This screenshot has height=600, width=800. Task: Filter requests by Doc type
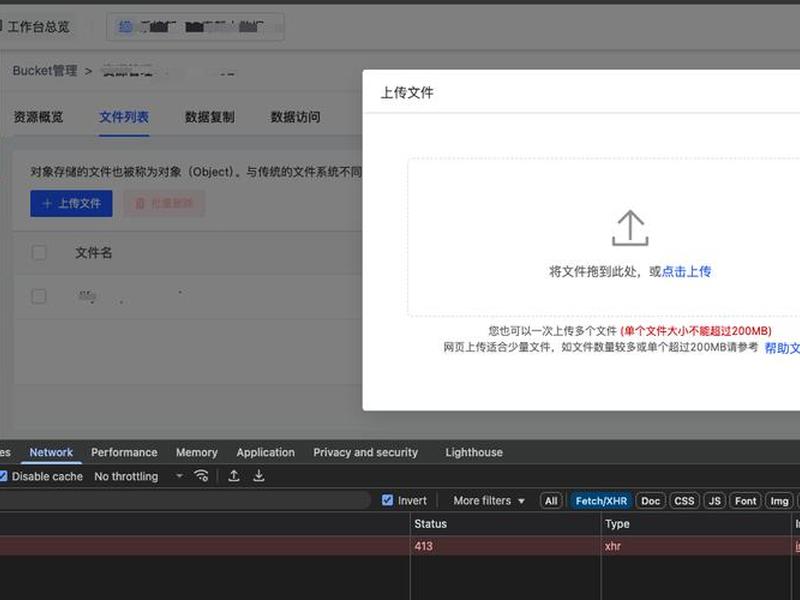tap(651, 501)
